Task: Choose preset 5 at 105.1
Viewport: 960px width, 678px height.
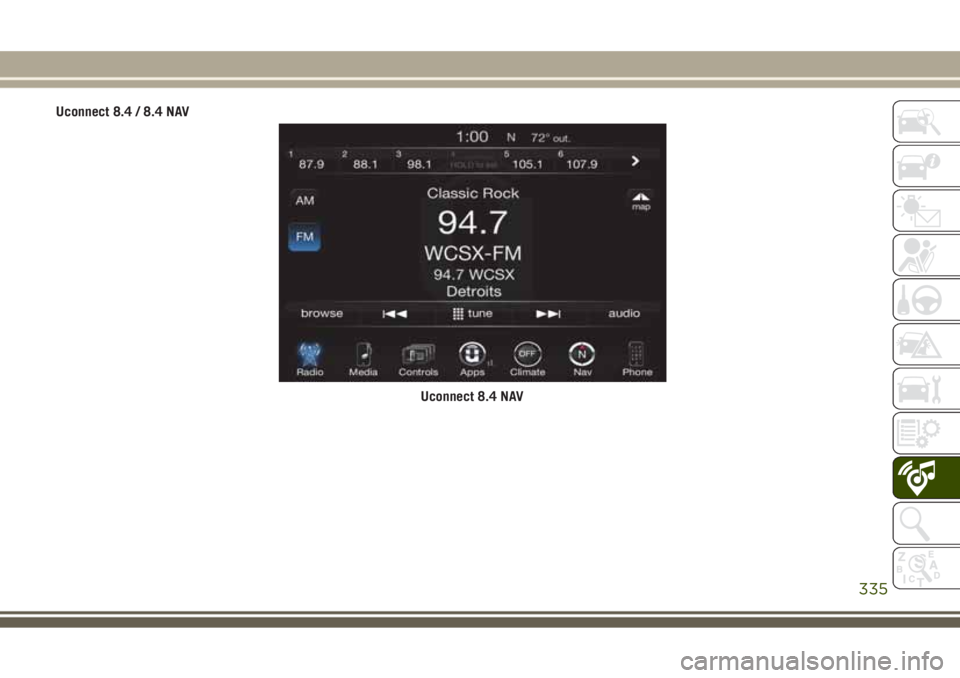Action: point(527,161)
